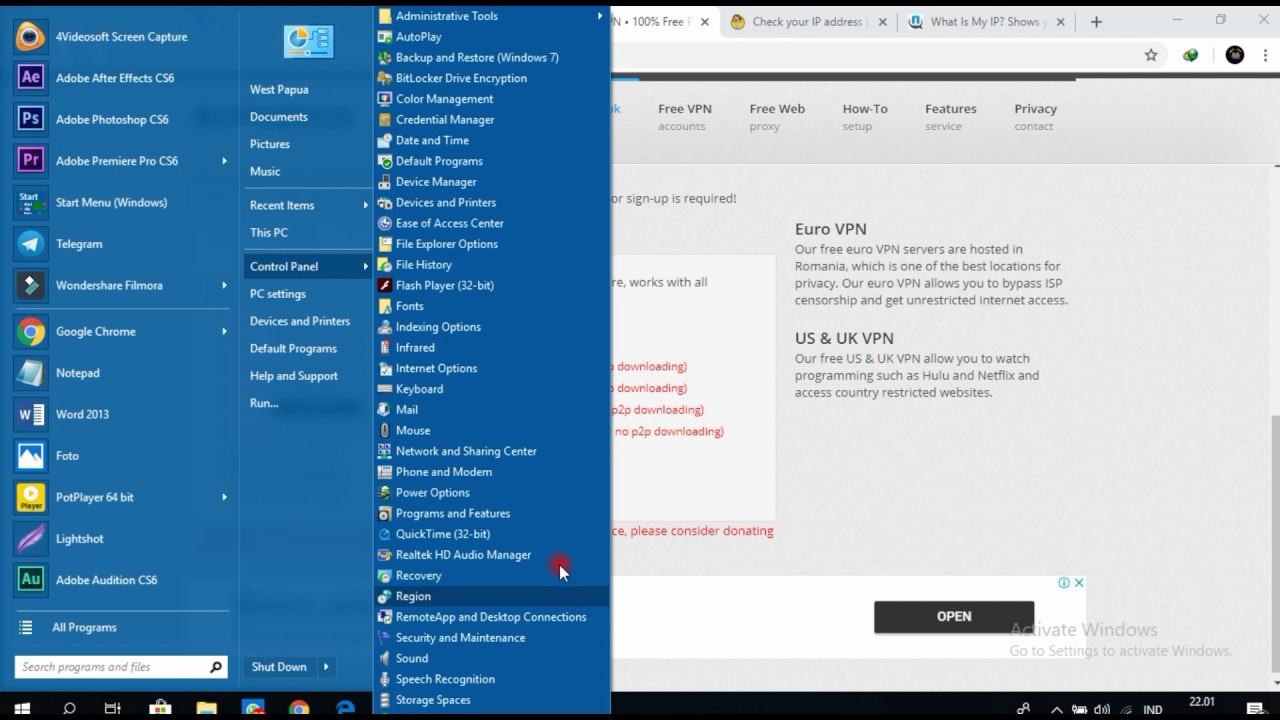Open Telegram app icon

point(30,244)
